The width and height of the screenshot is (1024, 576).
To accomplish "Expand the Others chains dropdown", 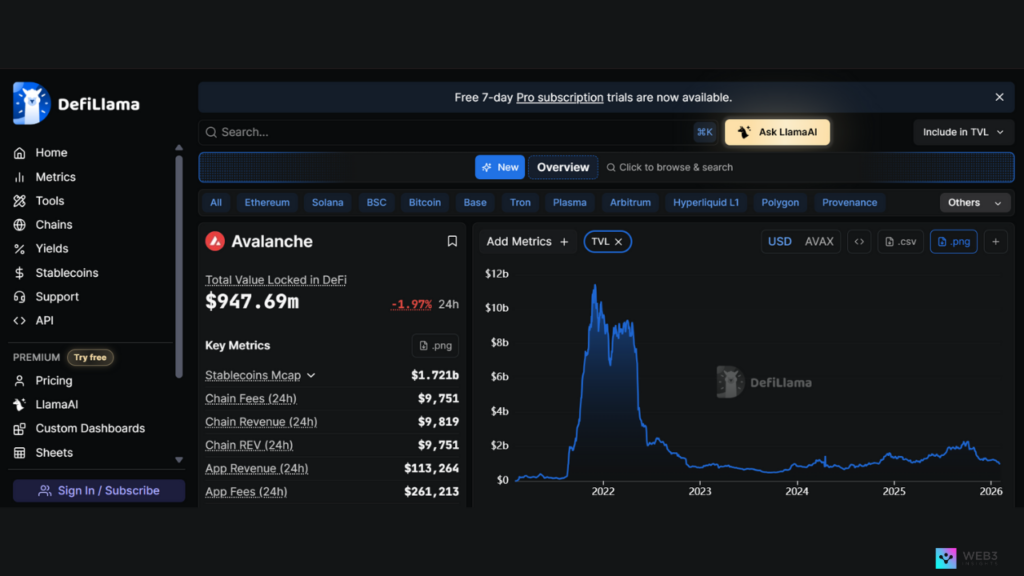I will tap(974, 202).
